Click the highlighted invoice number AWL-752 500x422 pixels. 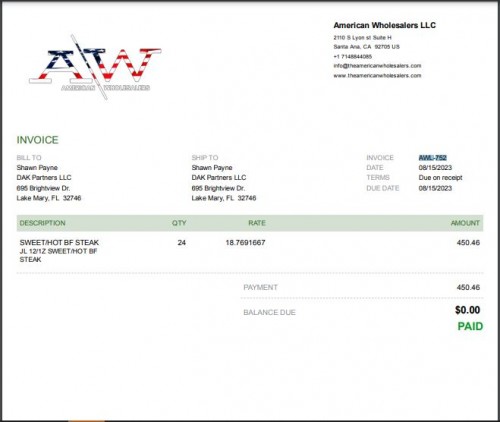click(x=433, y=158)
